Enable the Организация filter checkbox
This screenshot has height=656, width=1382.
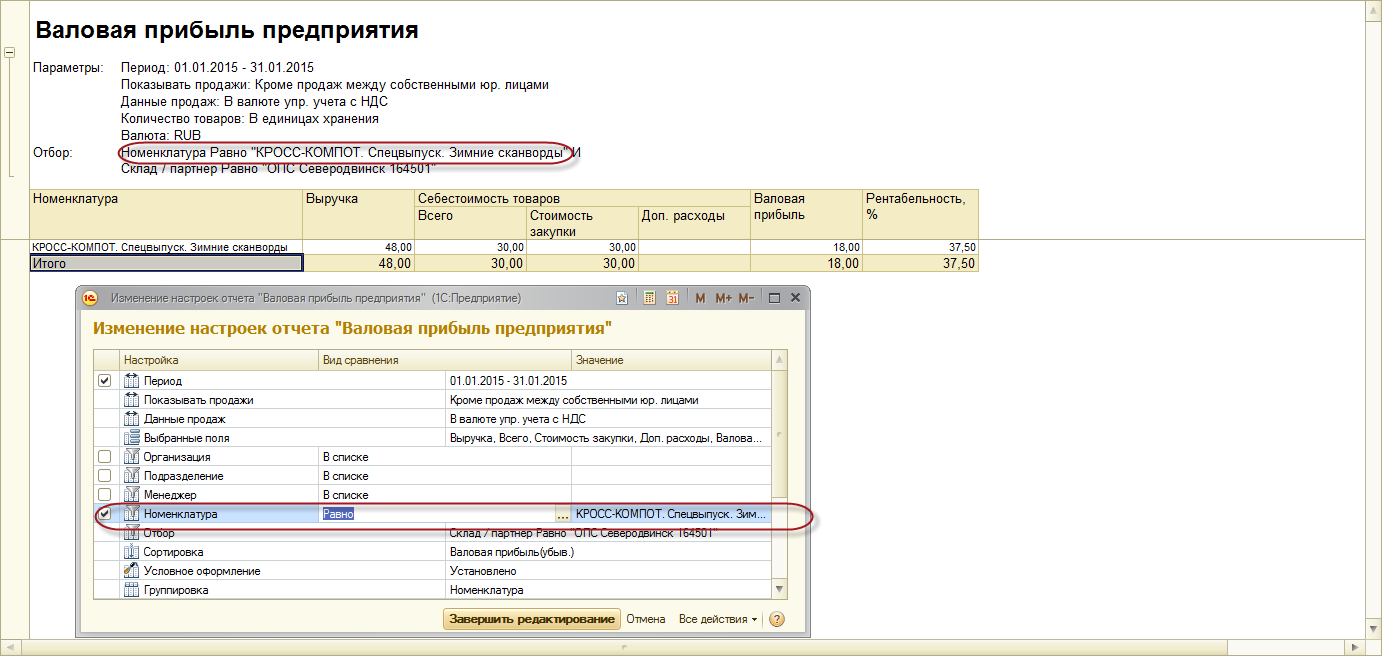(104, 457)
